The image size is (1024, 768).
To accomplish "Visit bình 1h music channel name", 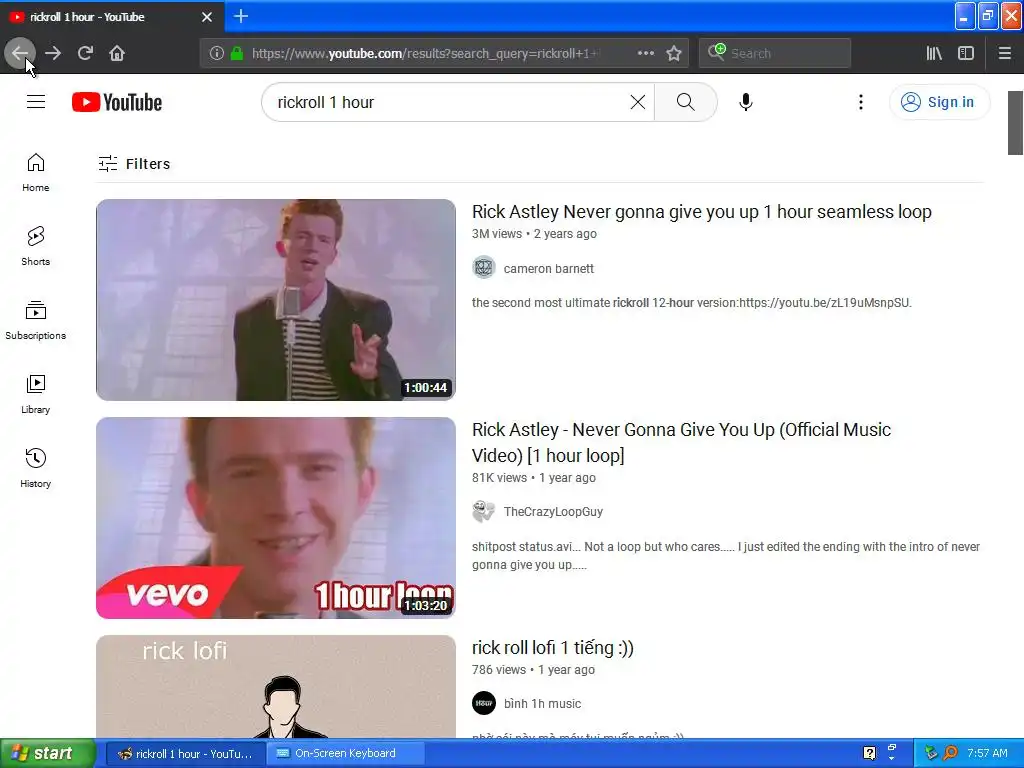I will click(x=542, y=703).
